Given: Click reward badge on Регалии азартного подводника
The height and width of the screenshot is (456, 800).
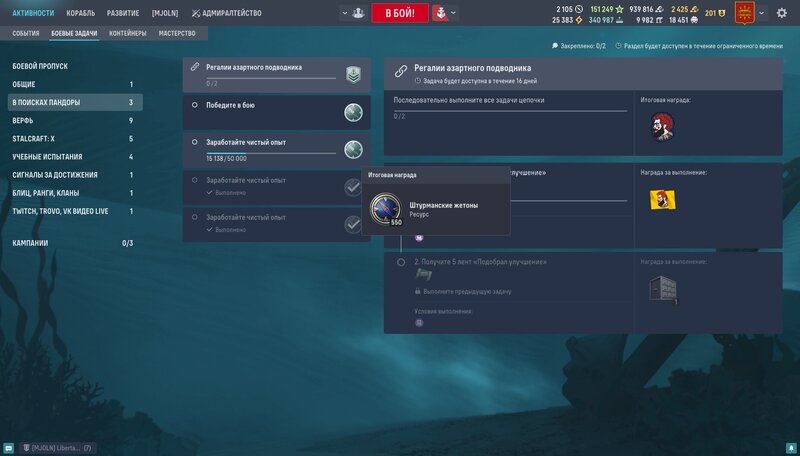Looking at the screenshot, I should click(x=353, y=75).
